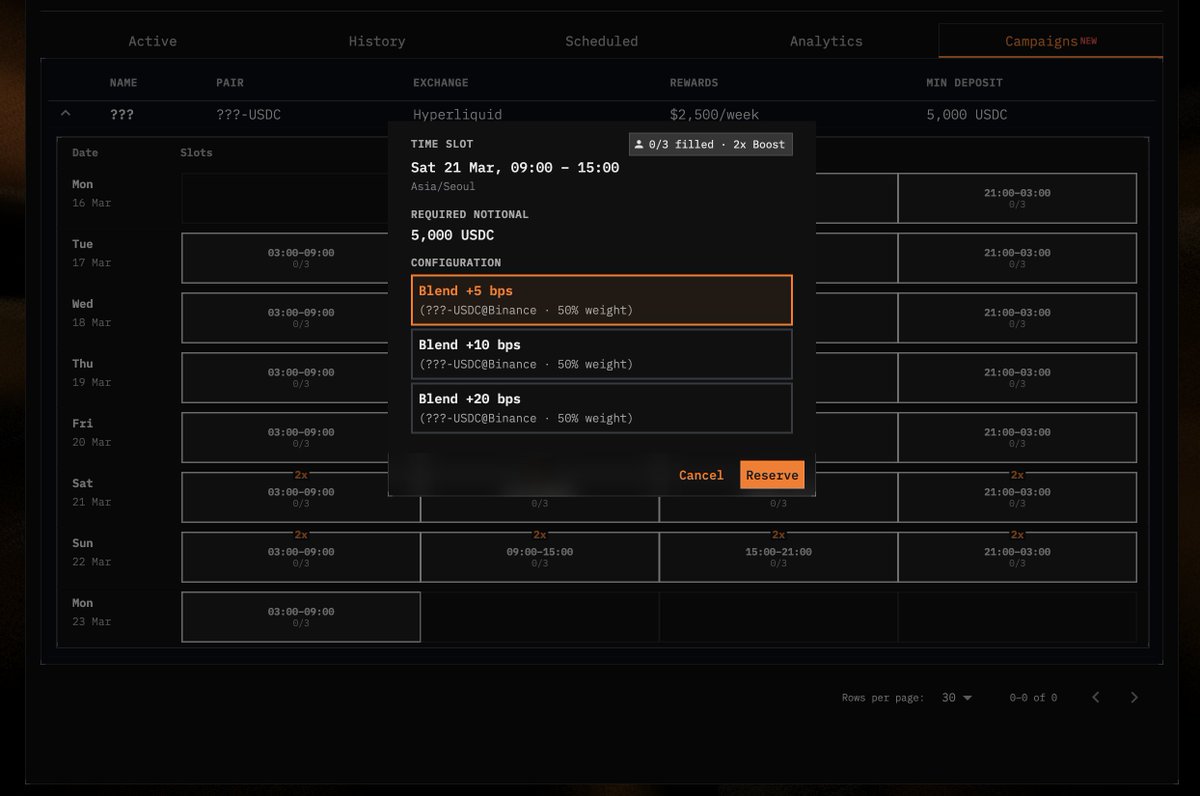Click the 0–0 of 0 pagination text

click(x=1033, y=698)
